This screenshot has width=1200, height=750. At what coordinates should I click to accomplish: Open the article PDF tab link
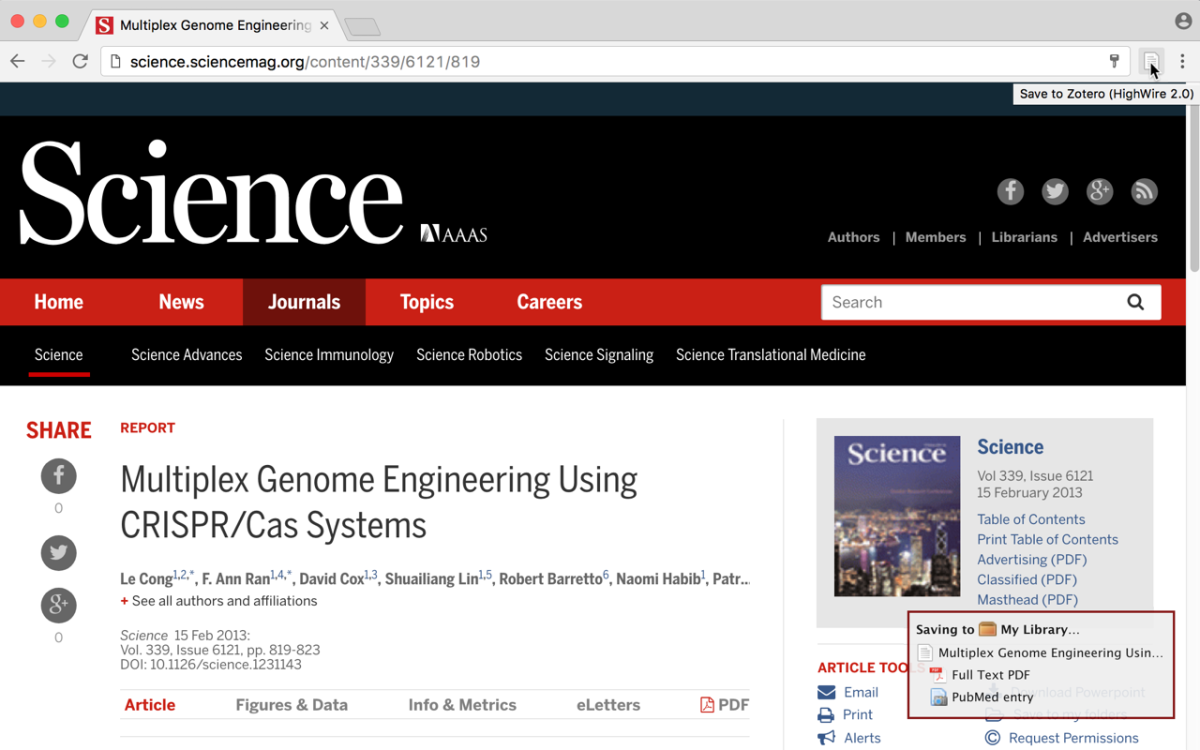point(725,705)
